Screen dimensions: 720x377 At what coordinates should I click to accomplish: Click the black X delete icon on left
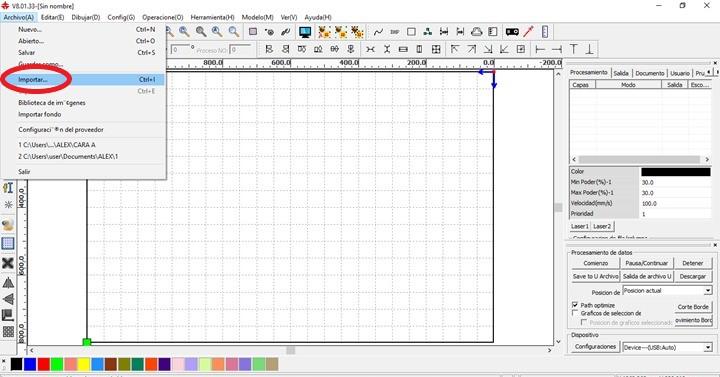[x=8, y=263]
